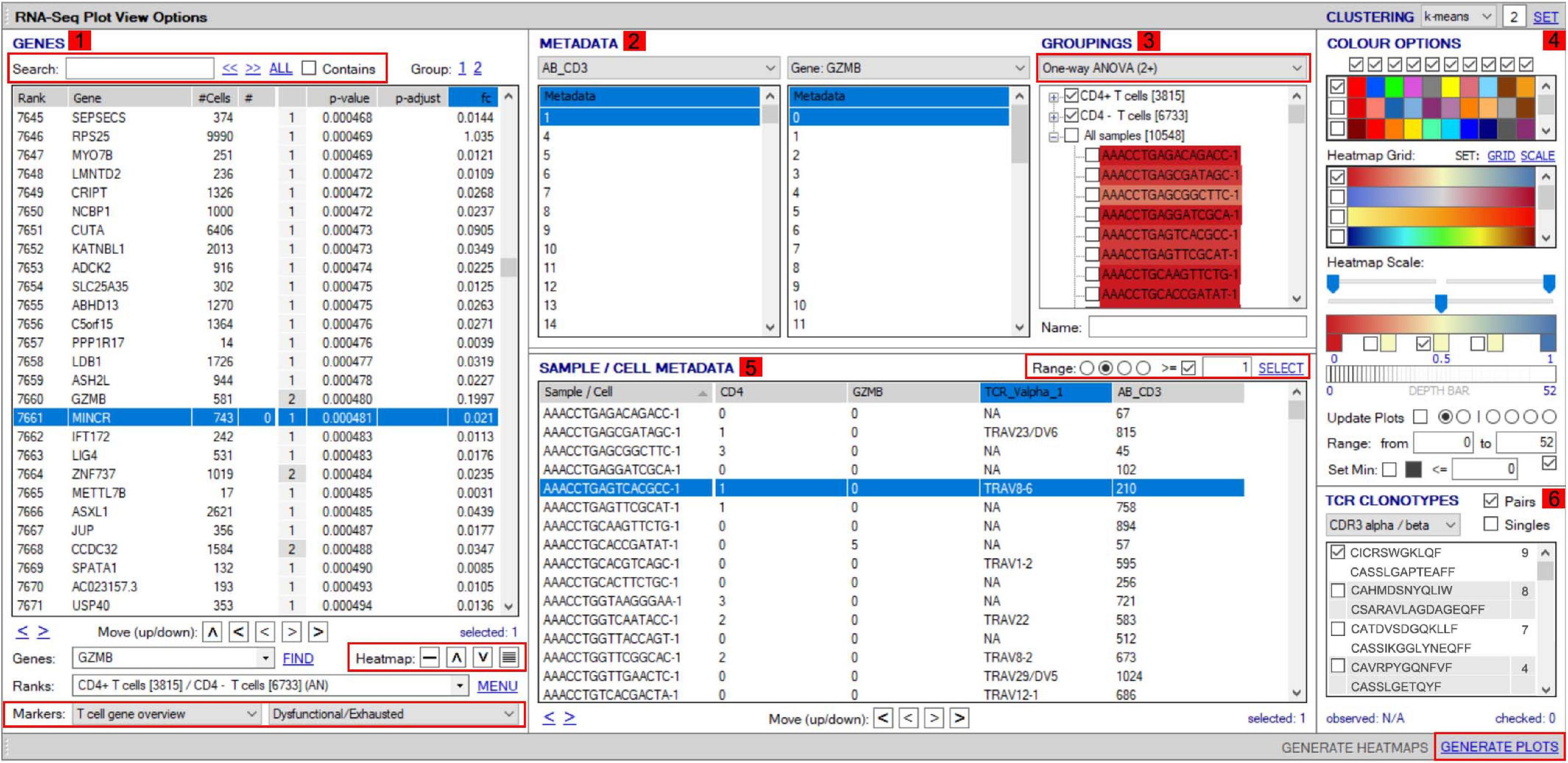1568x763 pixels.
Task: Click ALL genes link
Action: (281, 68)
